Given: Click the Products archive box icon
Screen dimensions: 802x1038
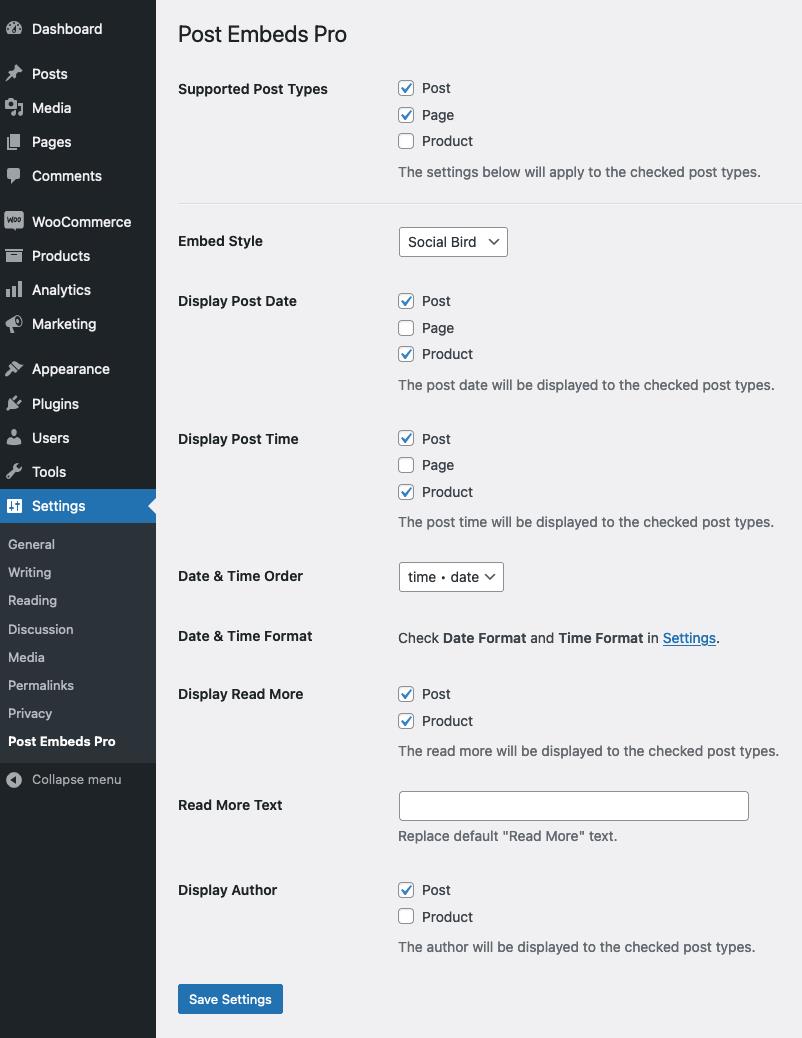Looking at the screenshot, I should [x=14, y=256].
